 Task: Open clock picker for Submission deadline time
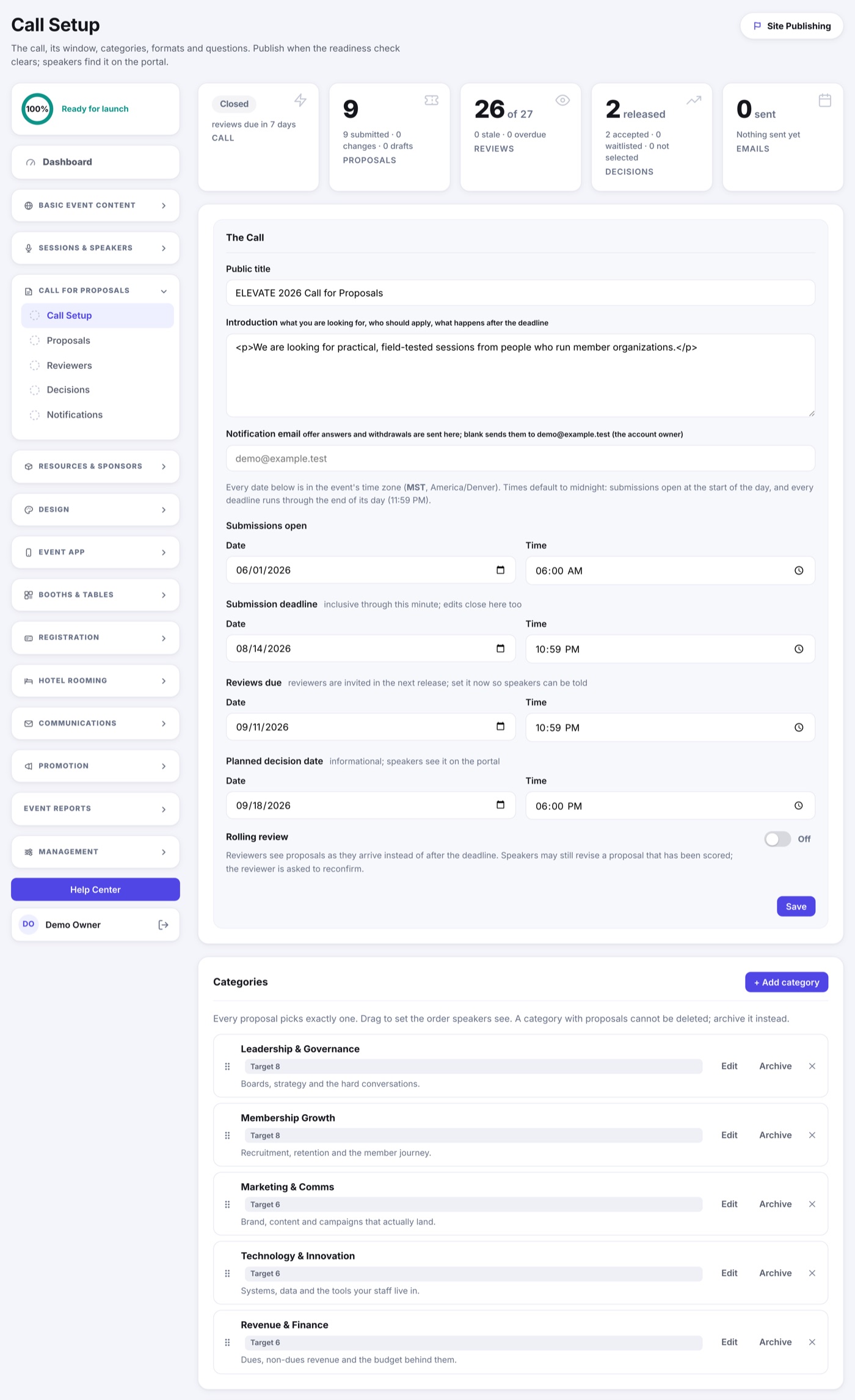(799, 649)
